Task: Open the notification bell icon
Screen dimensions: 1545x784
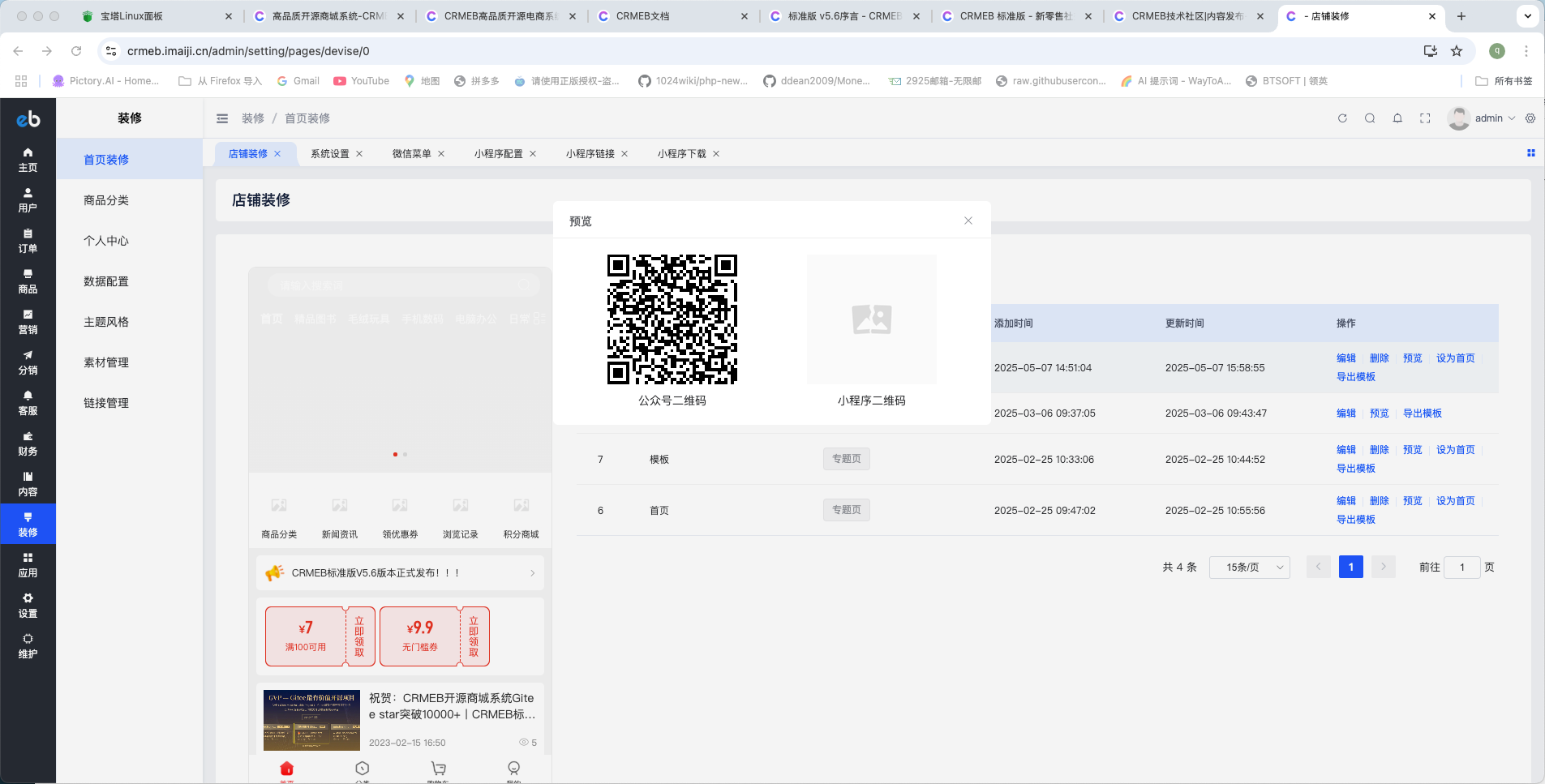Action: [1397, 118]
